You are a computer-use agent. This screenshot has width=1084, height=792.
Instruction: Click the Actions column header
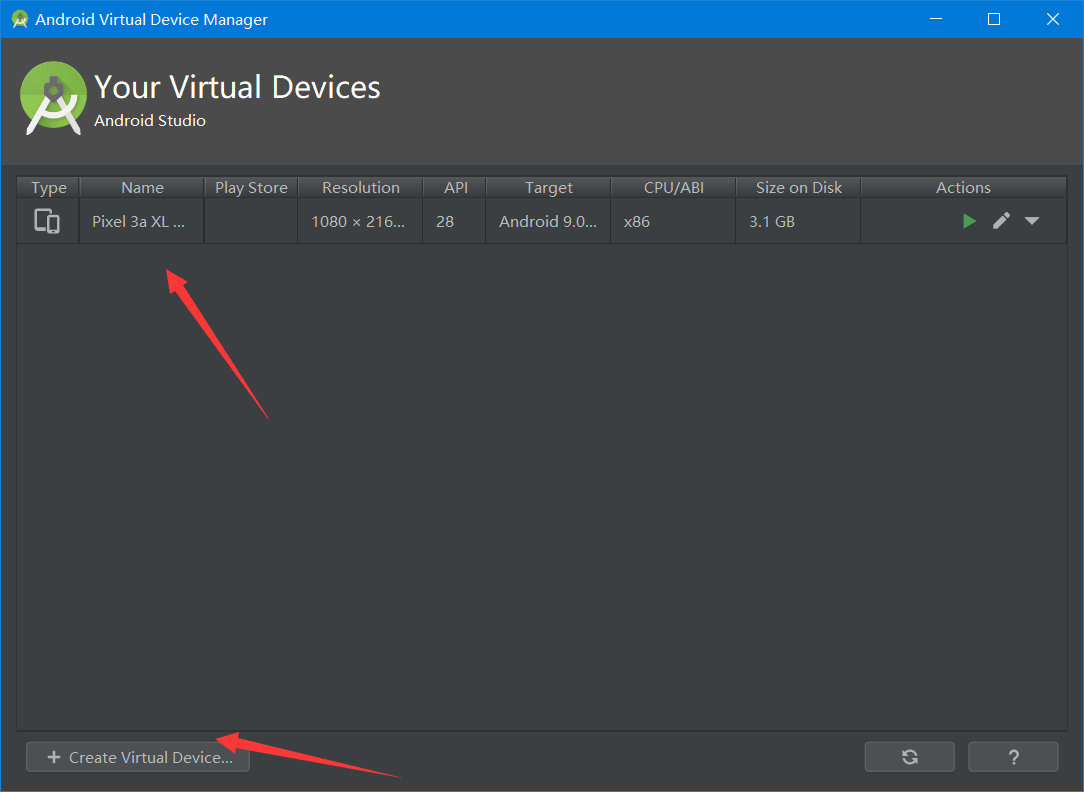(x=963, y=187)
